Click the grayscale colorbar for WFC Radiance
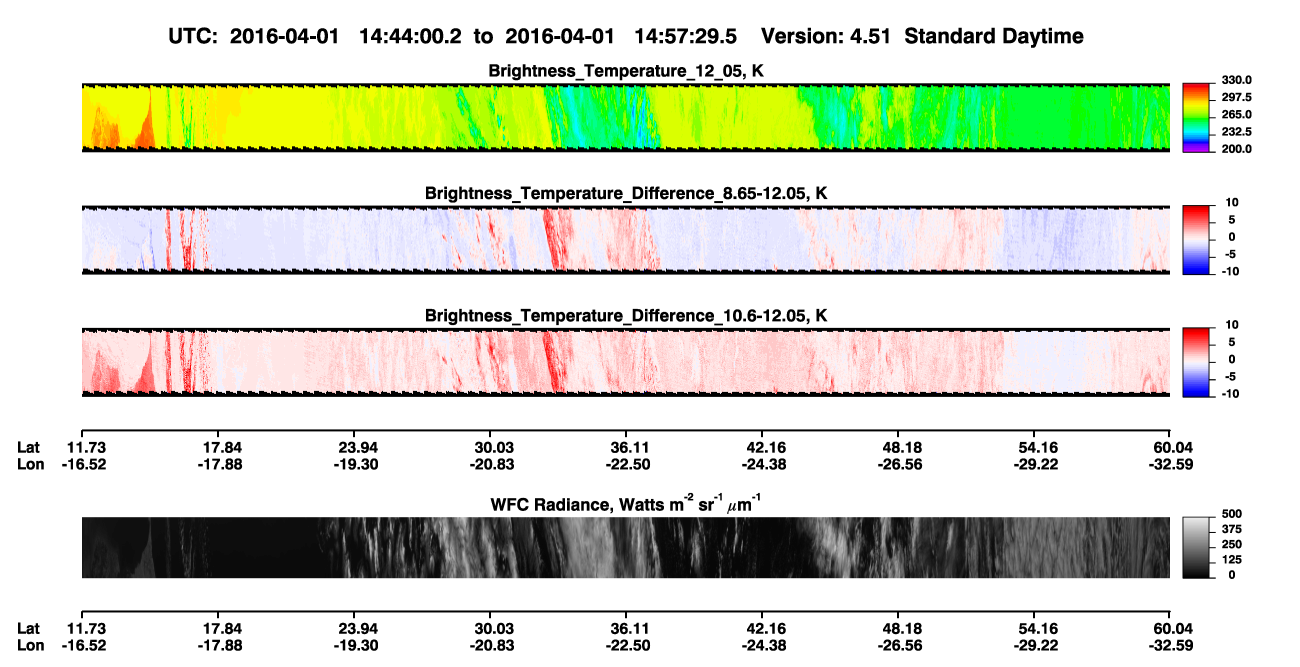The width and height of the screenshot is (1300, 667). 1195,548
